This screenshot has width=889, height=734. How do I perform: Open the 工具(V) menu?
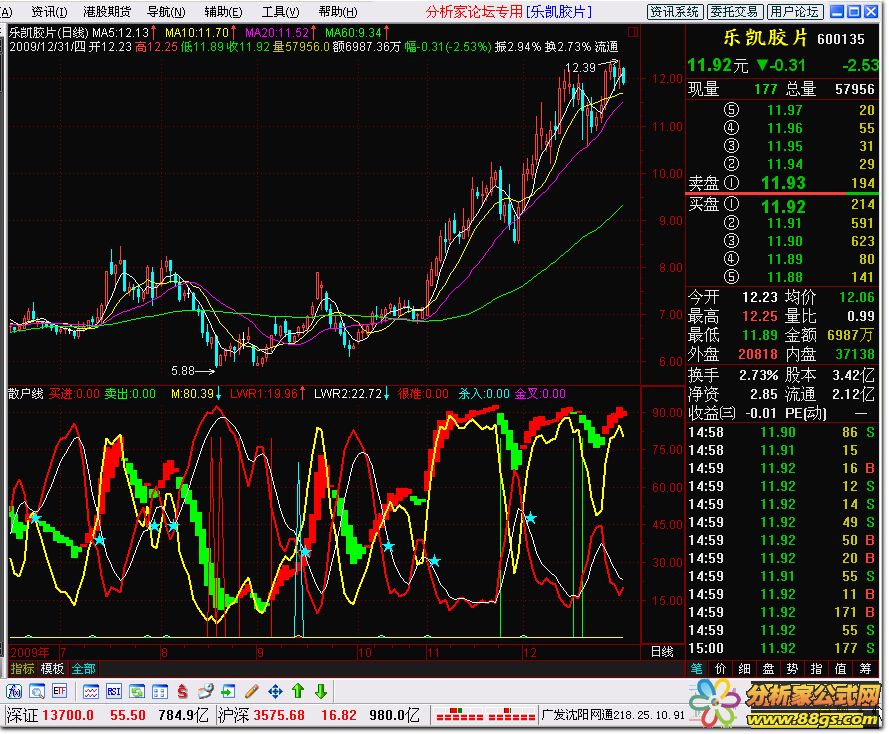pyautogui.click(x=281, y=11)
